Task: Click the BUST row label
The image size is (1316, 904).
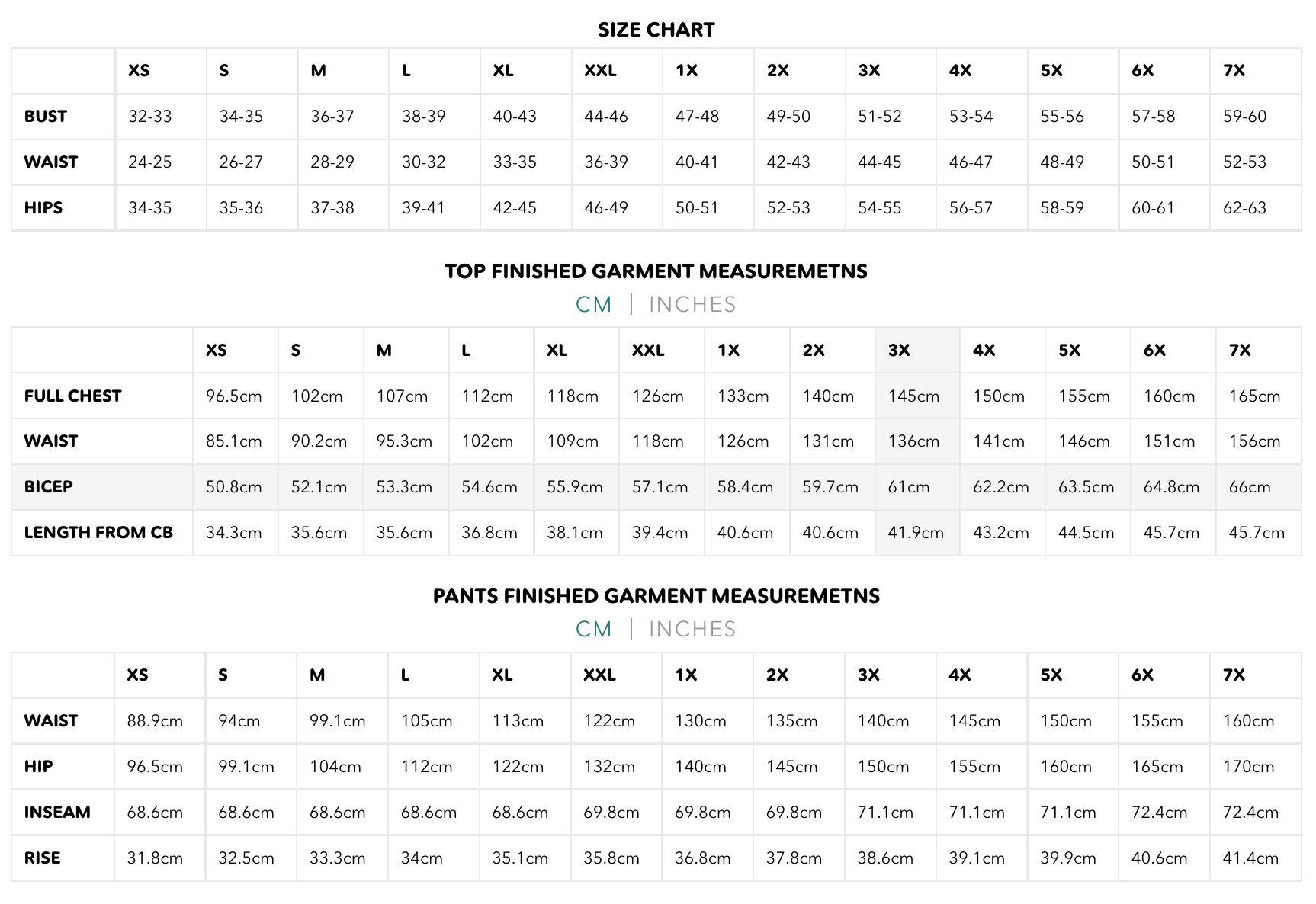Action: [x=46, y=117]
